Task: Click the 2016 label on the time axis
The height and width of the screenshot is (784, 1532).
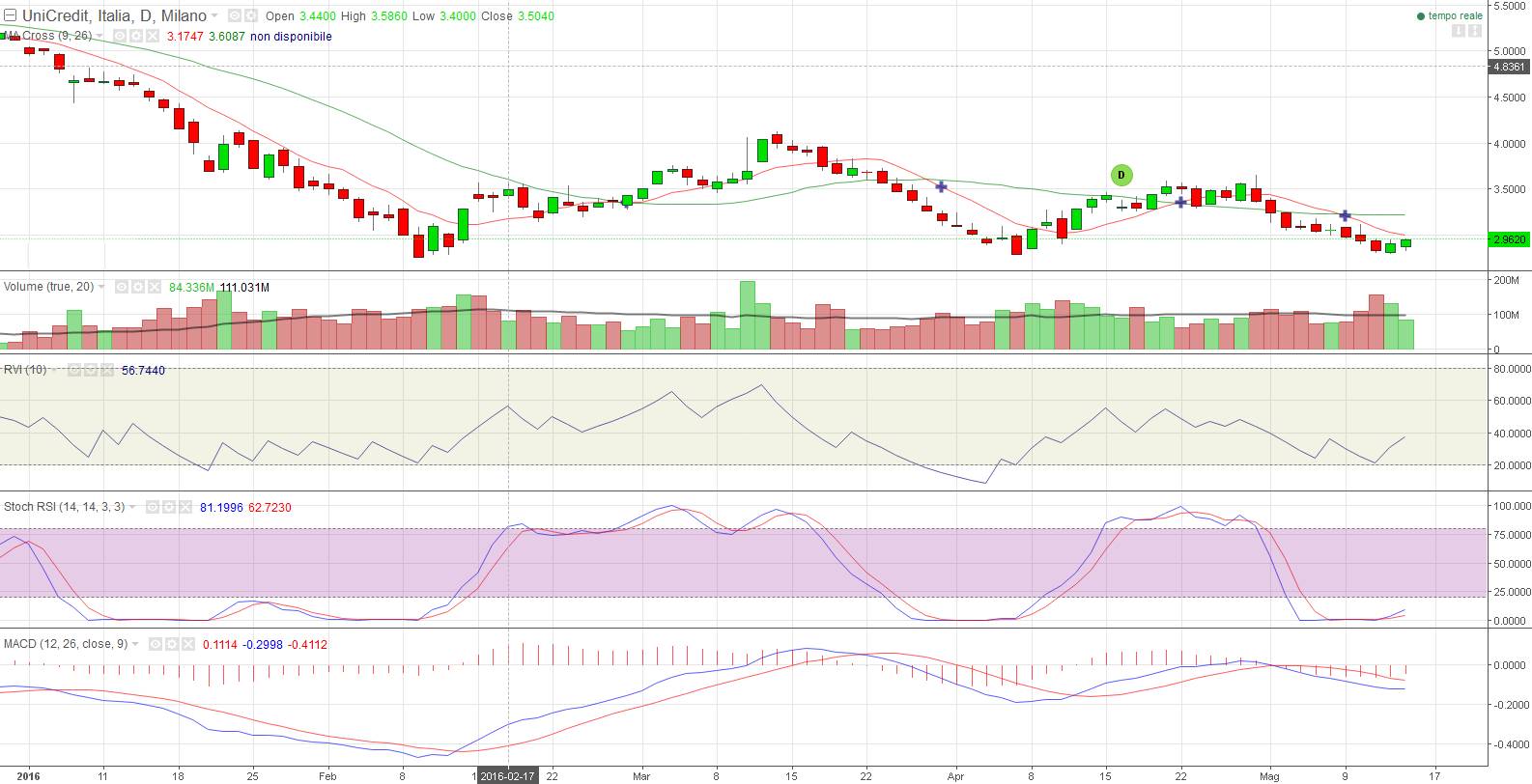Action: 28,775
